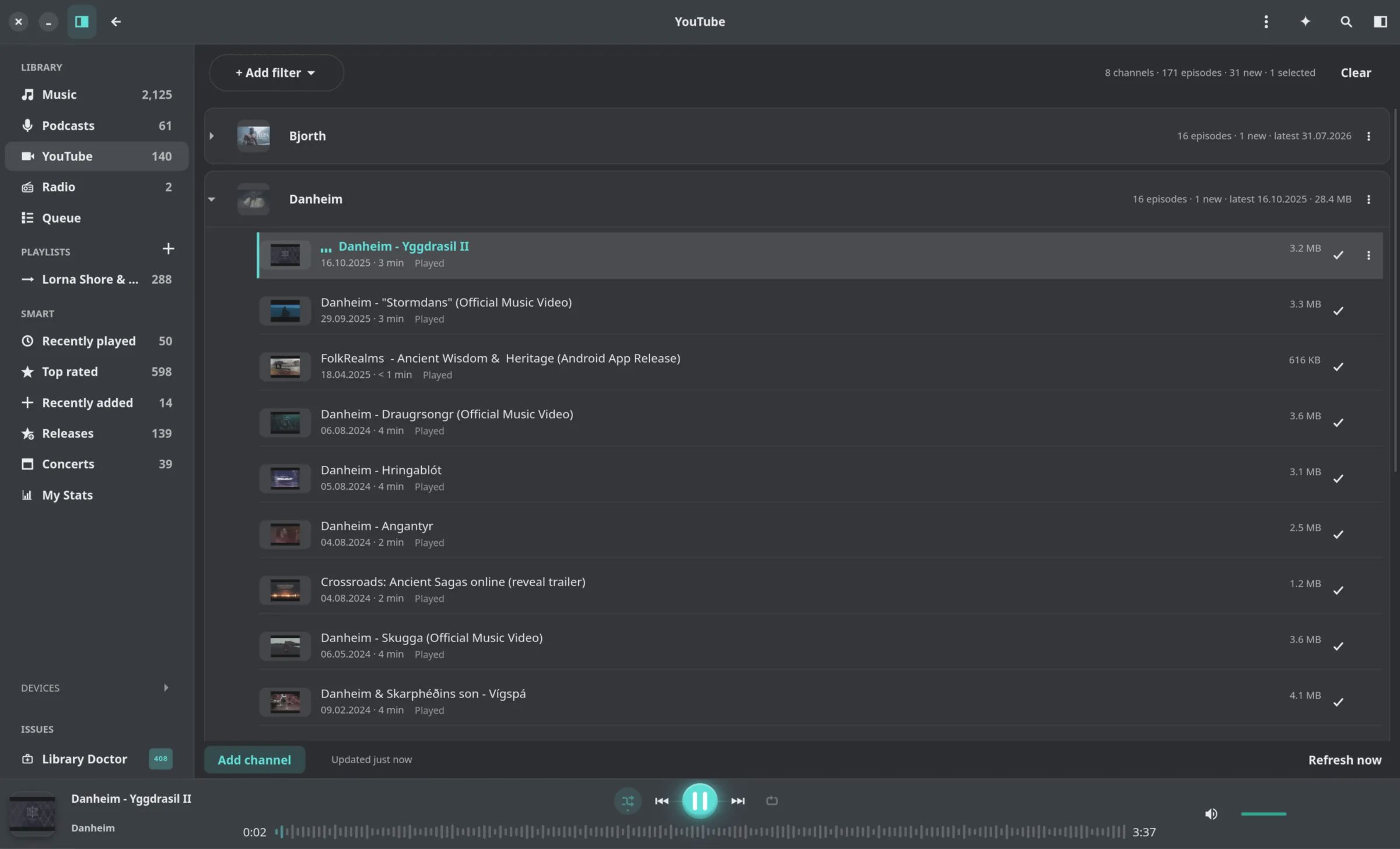Click Add channel button
Image resolution: width=1400 pixels, height=849 pixels.
[254, 760]
